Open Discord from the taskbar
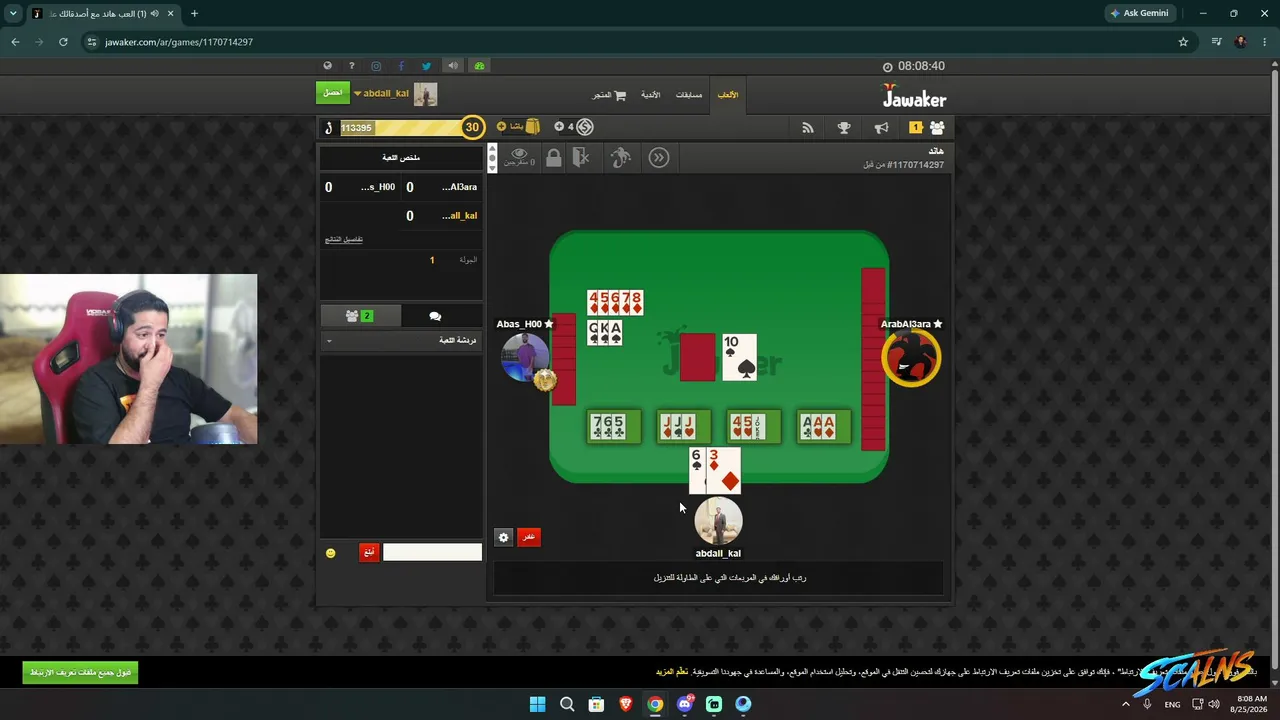The height and width of the screenshot is (720, 1280). point(685,704)
